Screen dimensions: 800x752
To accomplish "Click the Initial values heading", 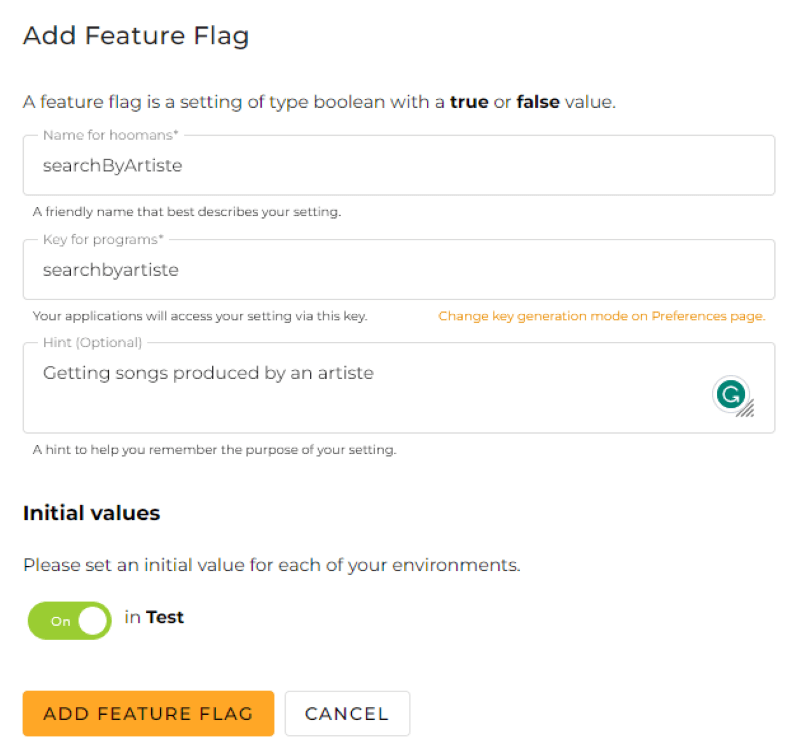I will click(91, 513).
